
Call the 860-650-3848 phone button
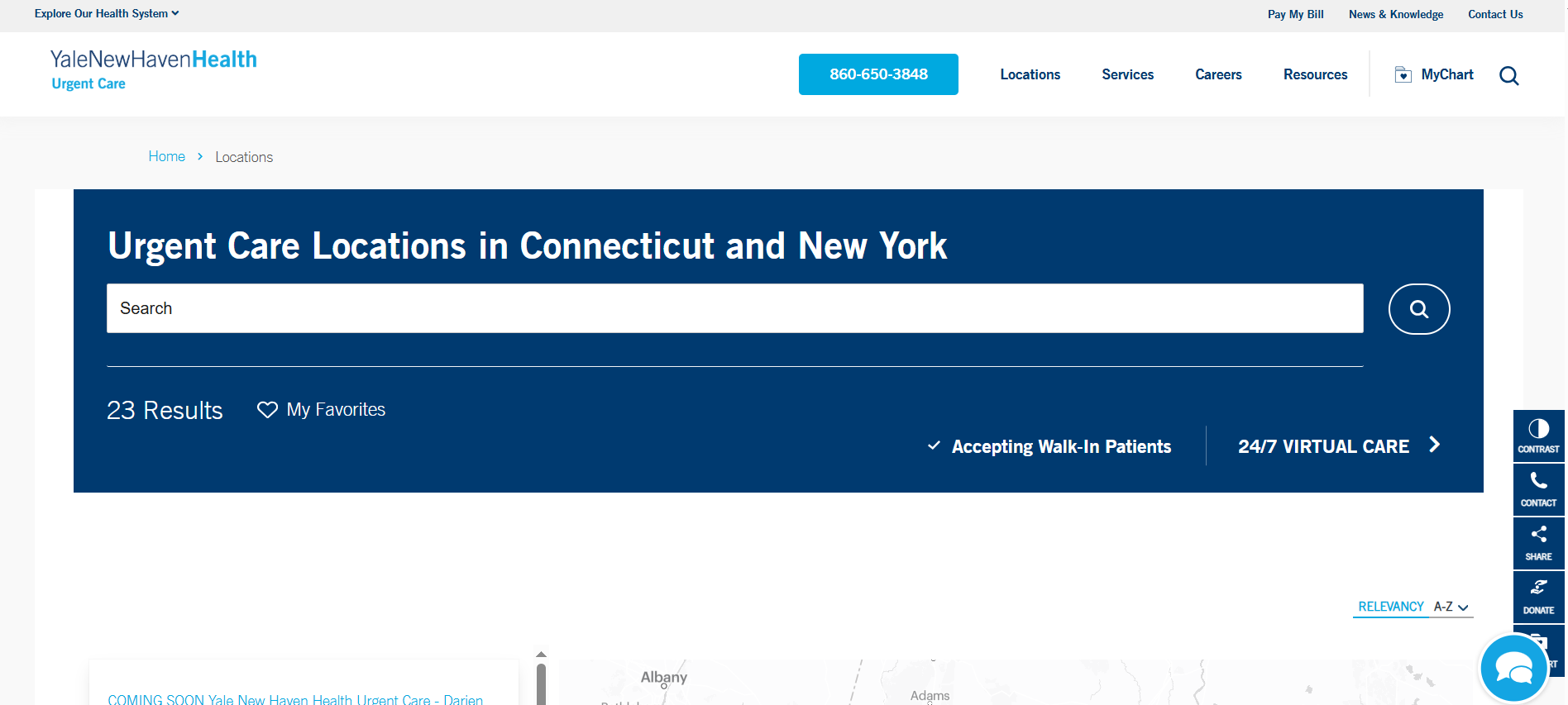(x=878, y=74)
